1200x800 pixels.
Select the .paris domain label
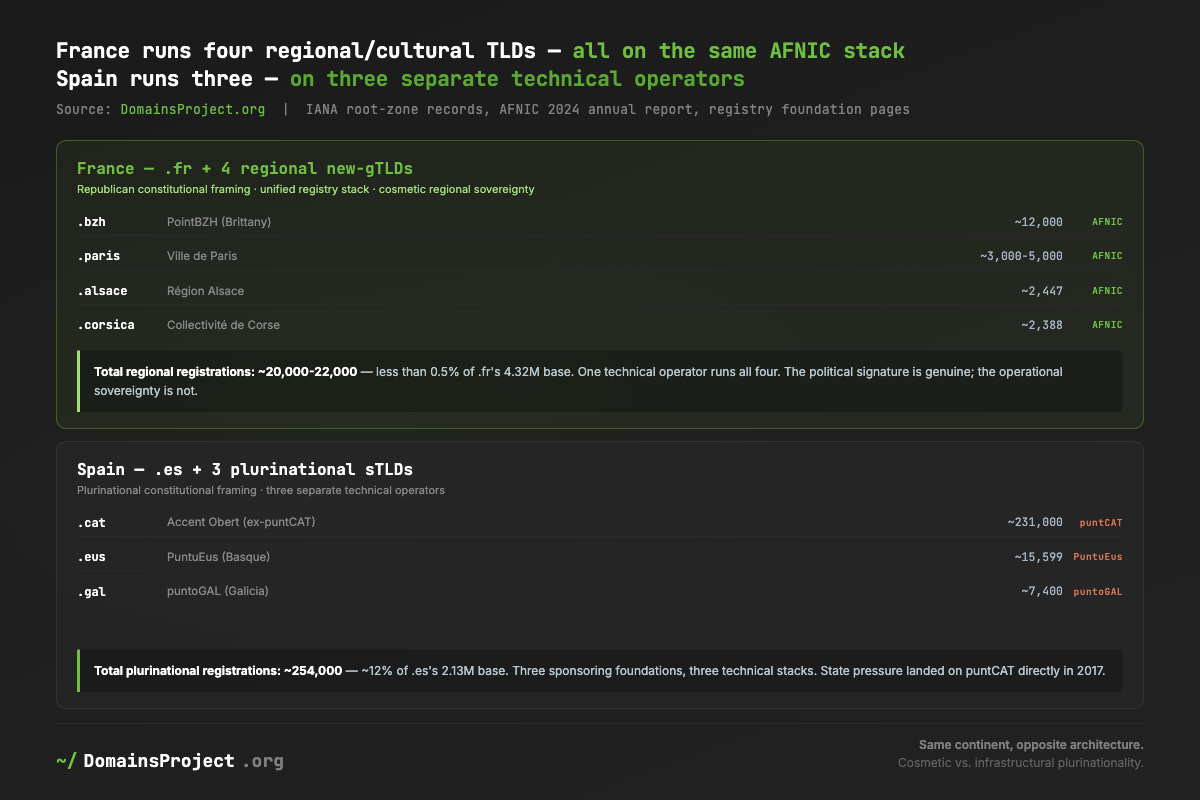99,256
